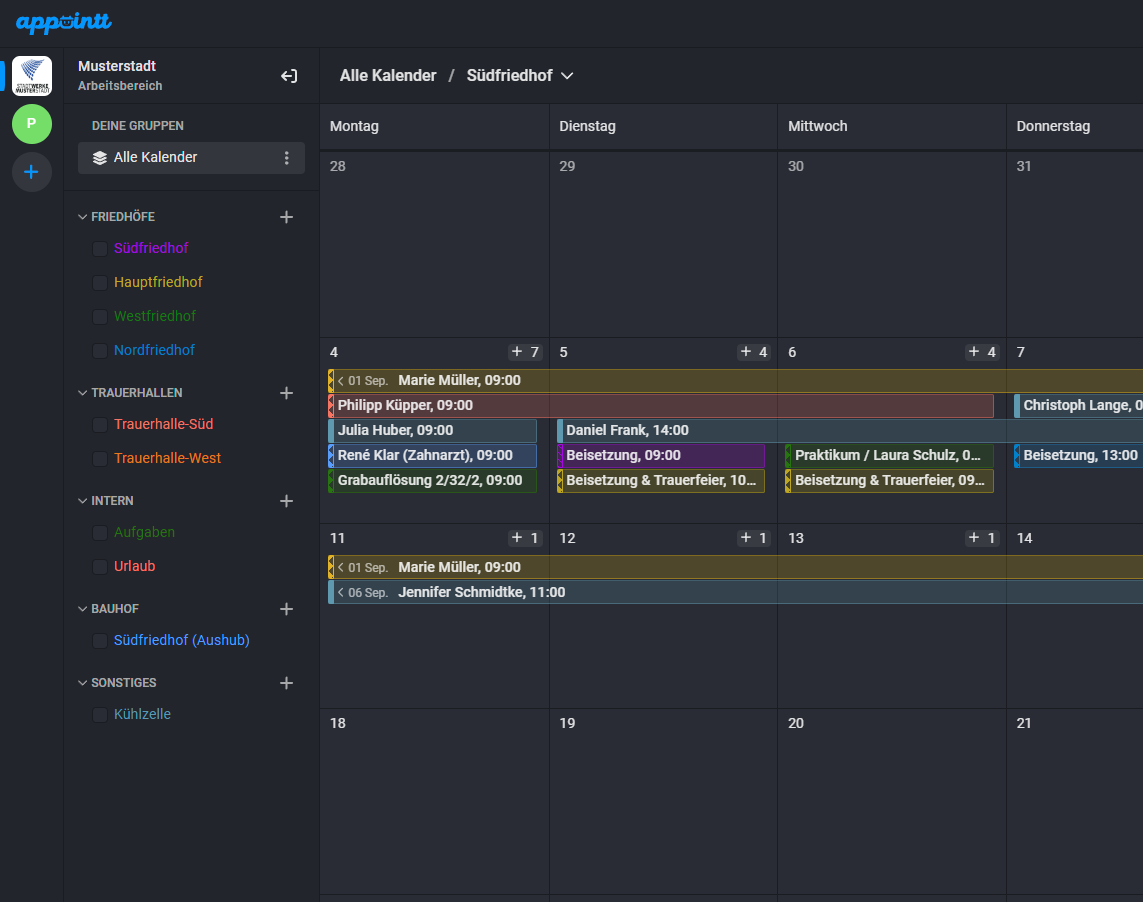
Task: Add a calendar to the Trauerhallen group
Action: point(286,393)
